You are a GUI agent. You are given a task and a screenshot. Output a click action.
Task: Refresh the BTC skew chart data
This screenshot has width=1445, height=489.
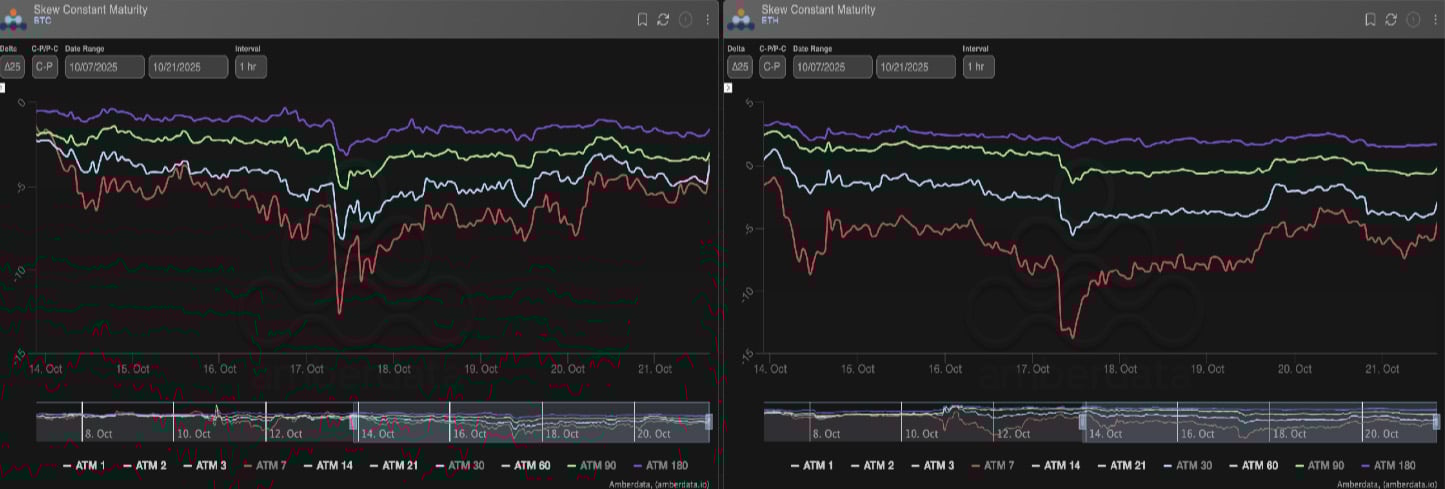(663, 19)
